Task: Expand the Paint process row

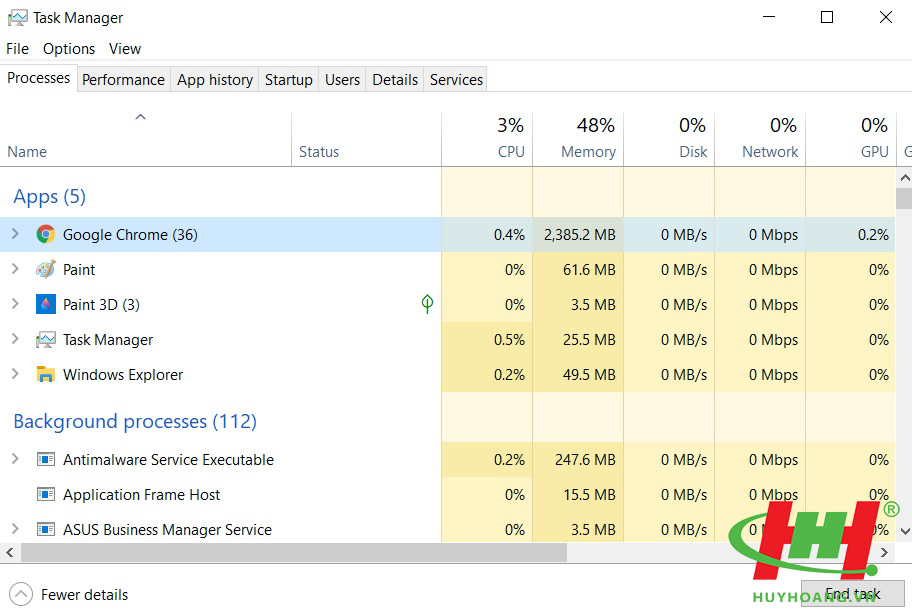Action: click(16, 269)
